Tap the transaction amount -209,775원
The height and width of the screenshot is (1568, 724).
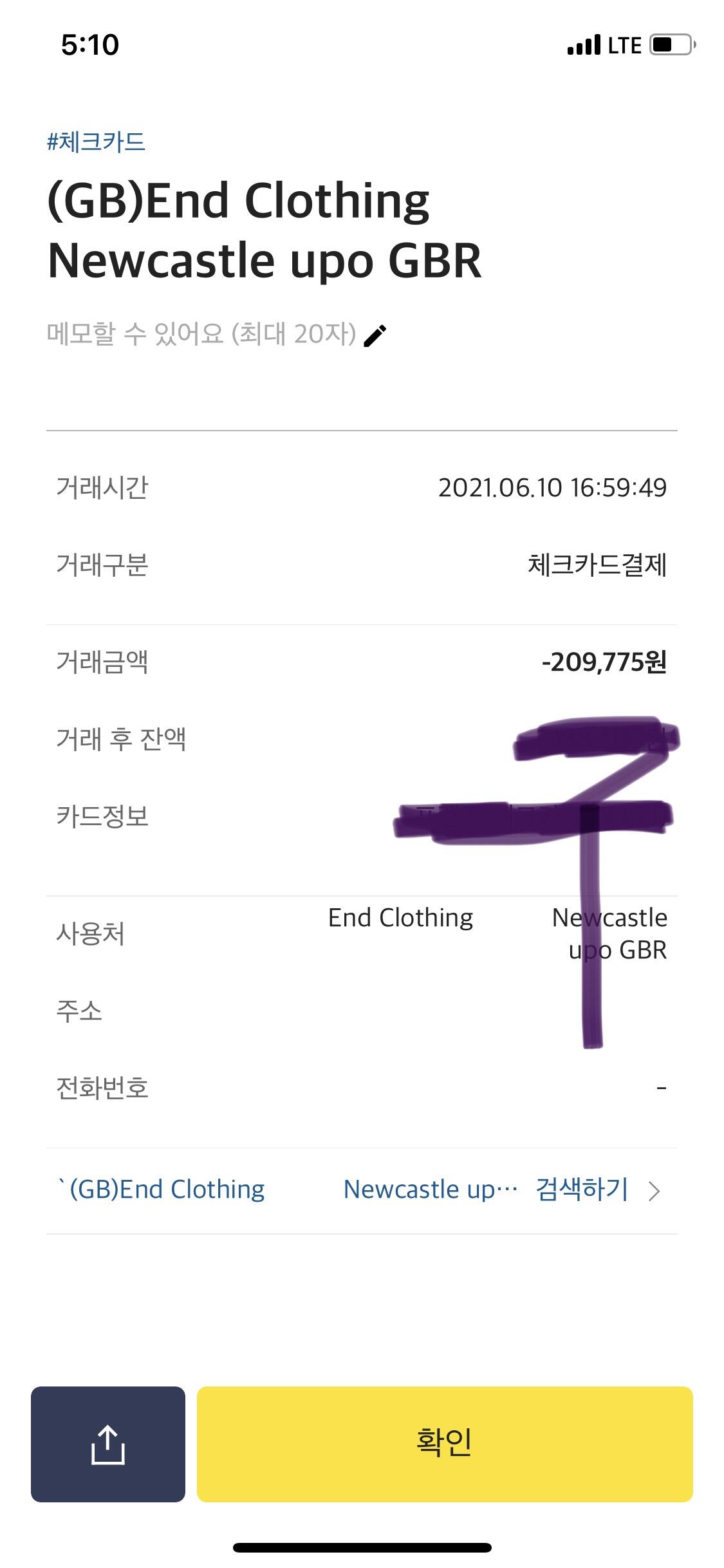pyautogui.click(x=604, y=662)
